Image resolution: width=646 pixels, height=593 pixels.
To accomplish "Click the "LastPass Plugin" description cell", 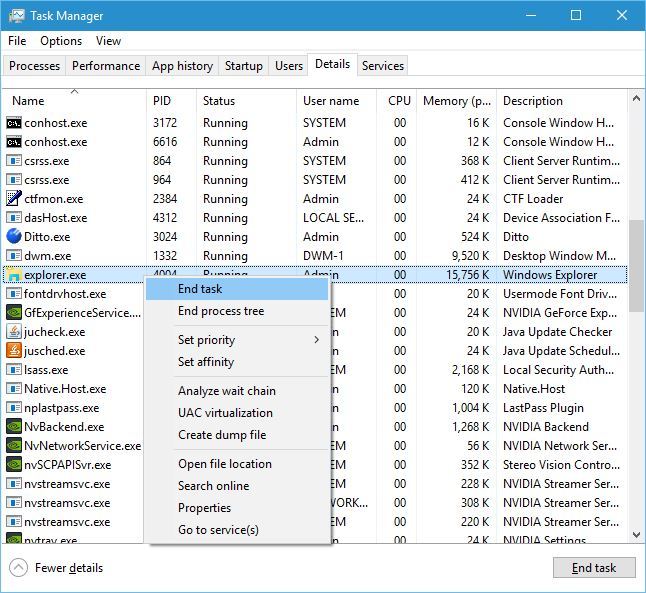I will tap(543, 408).
